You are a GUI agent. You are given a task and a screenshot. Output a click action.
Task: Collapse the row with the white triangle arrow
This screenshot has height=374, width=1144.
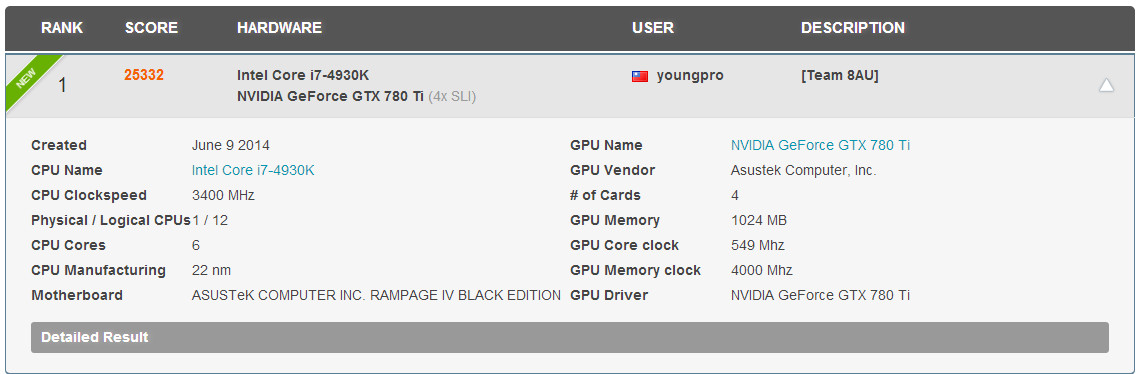click(1106, 85)
